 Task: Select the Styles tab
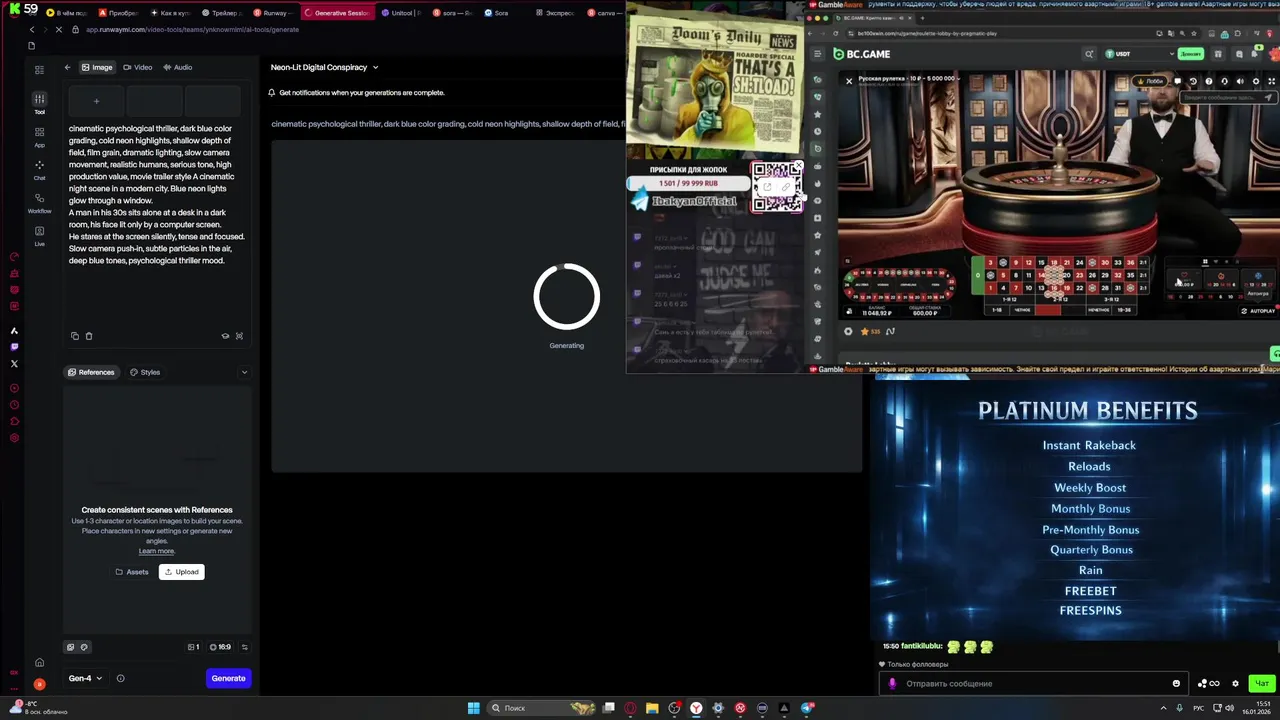click(x=145, y=372)
